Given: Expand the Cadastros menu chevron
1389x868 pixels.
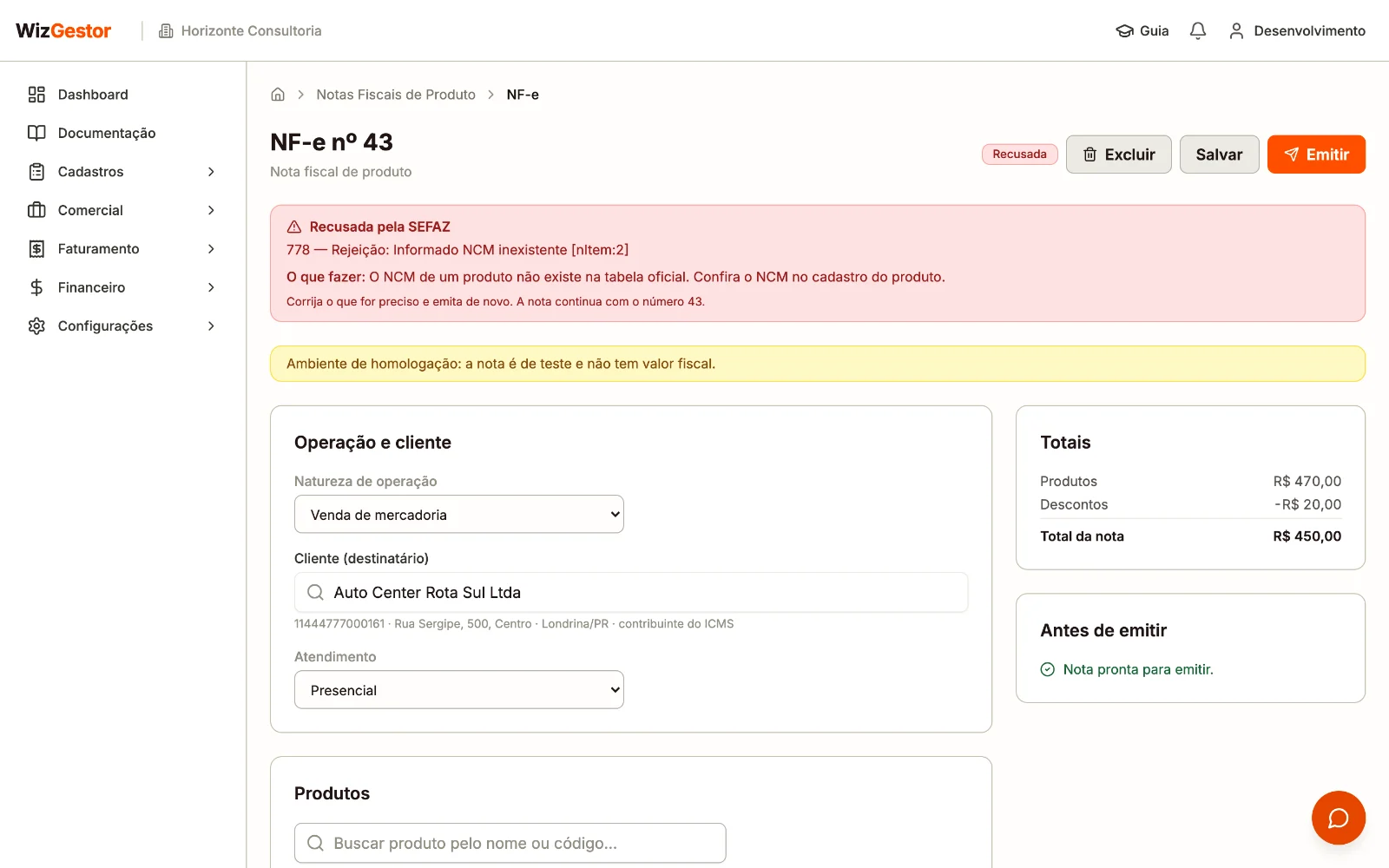Looking at the screenshot, I should (211, 172).
